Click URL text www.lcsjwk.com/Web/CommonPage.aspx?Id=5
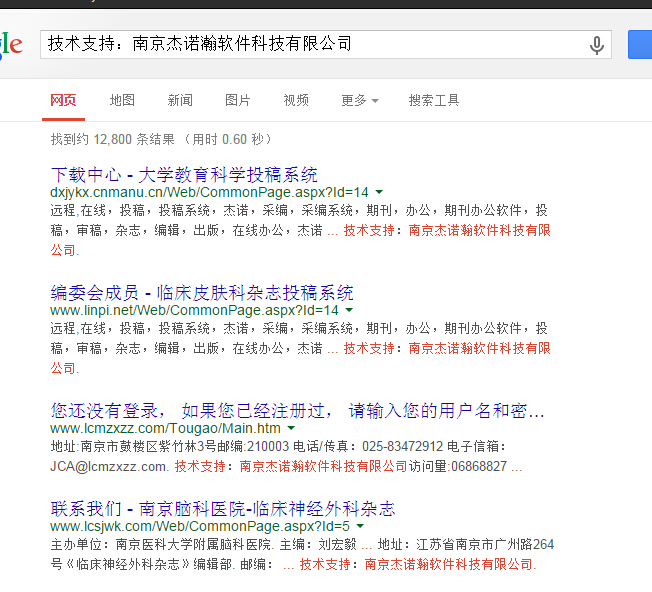The image size is (652, 592). 200,527
